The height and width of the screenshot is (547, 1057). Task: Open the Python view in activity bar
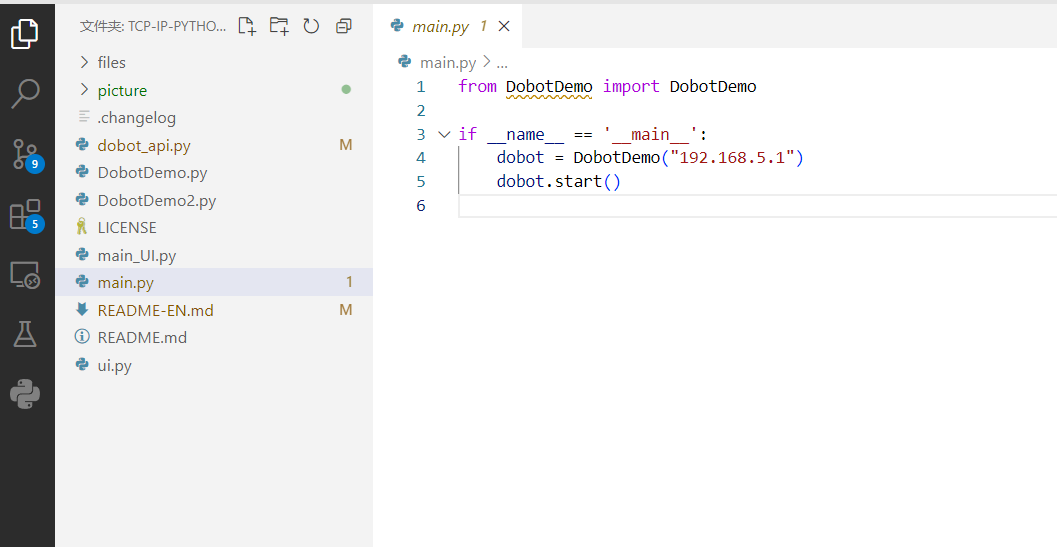pyautogui.click(x=25, y=394)
